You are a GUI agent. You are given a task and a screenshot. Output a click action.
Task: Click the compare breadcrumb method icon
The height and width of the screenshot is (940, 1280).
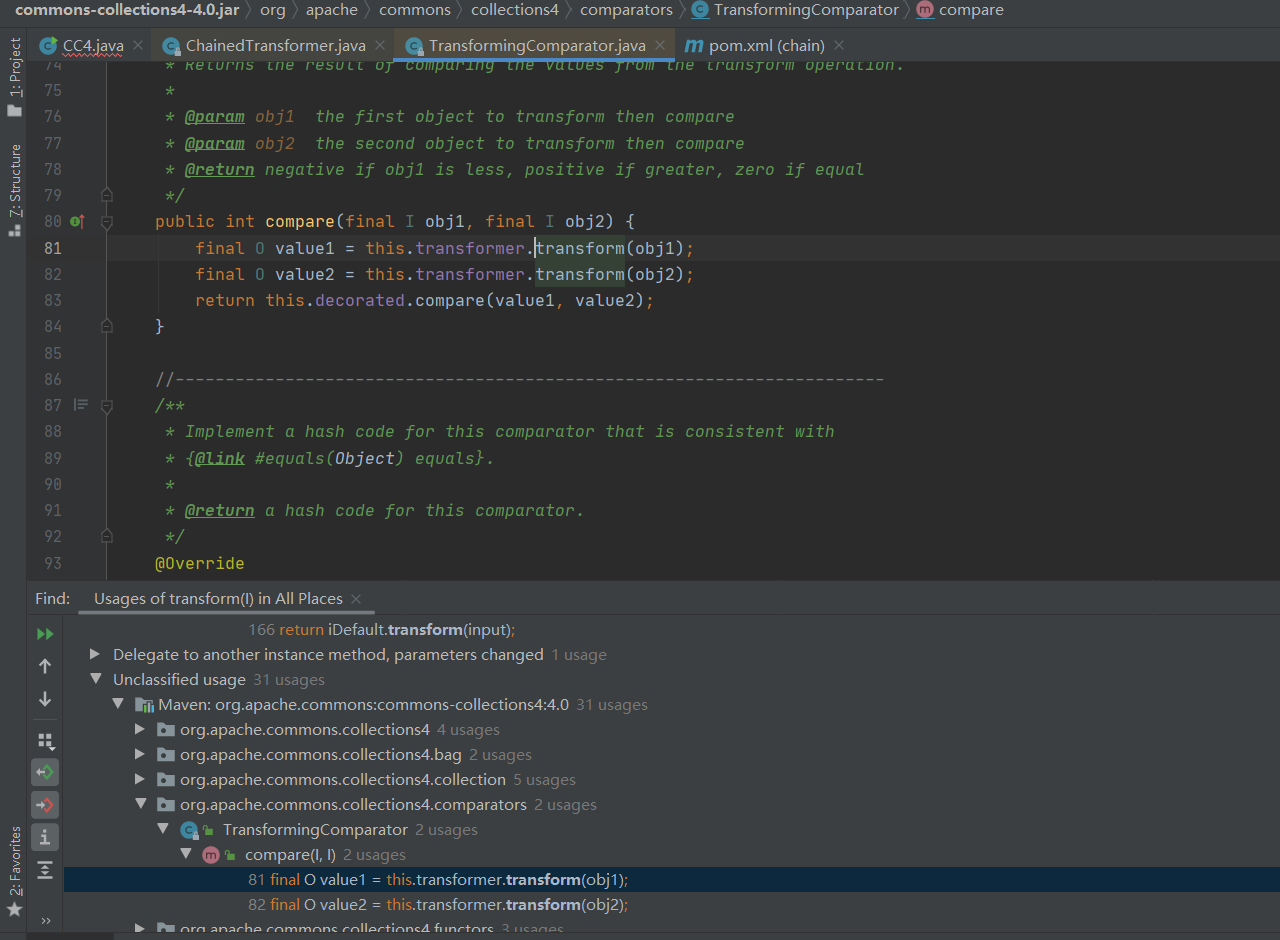point(925,10)
